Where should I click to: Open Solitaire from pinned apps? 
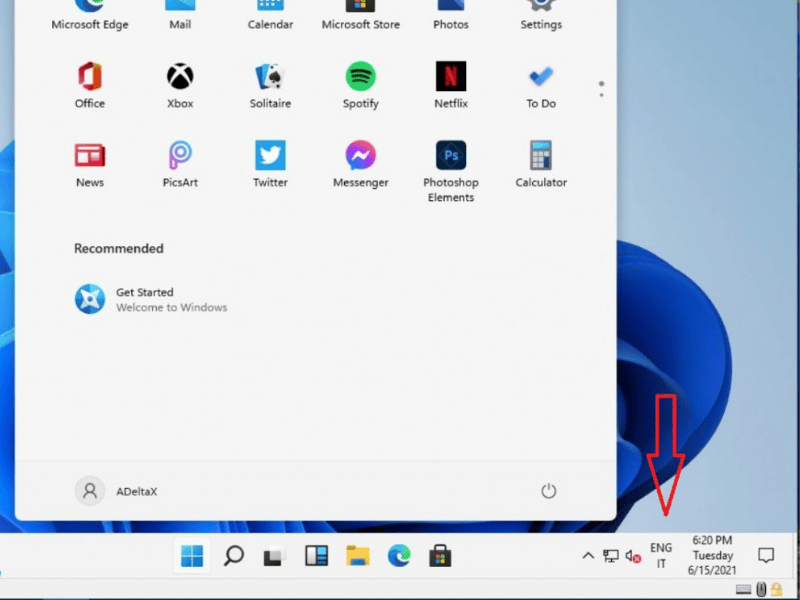click(270, 77)
